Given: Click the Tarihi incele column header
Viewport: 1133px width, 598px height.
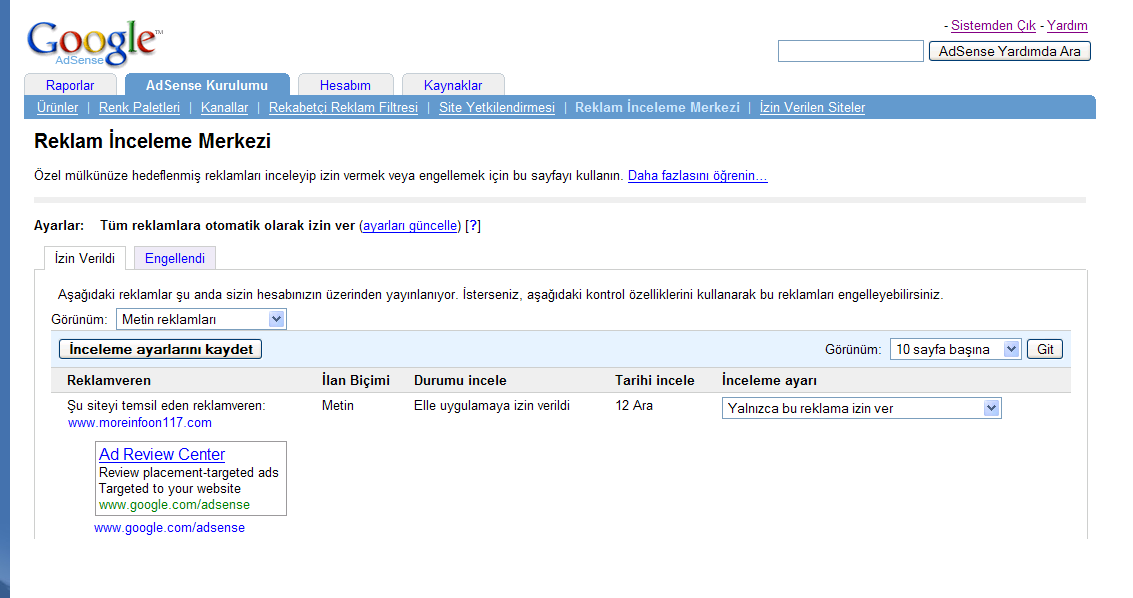Looking at the screenshot, I should coord(655,381).
